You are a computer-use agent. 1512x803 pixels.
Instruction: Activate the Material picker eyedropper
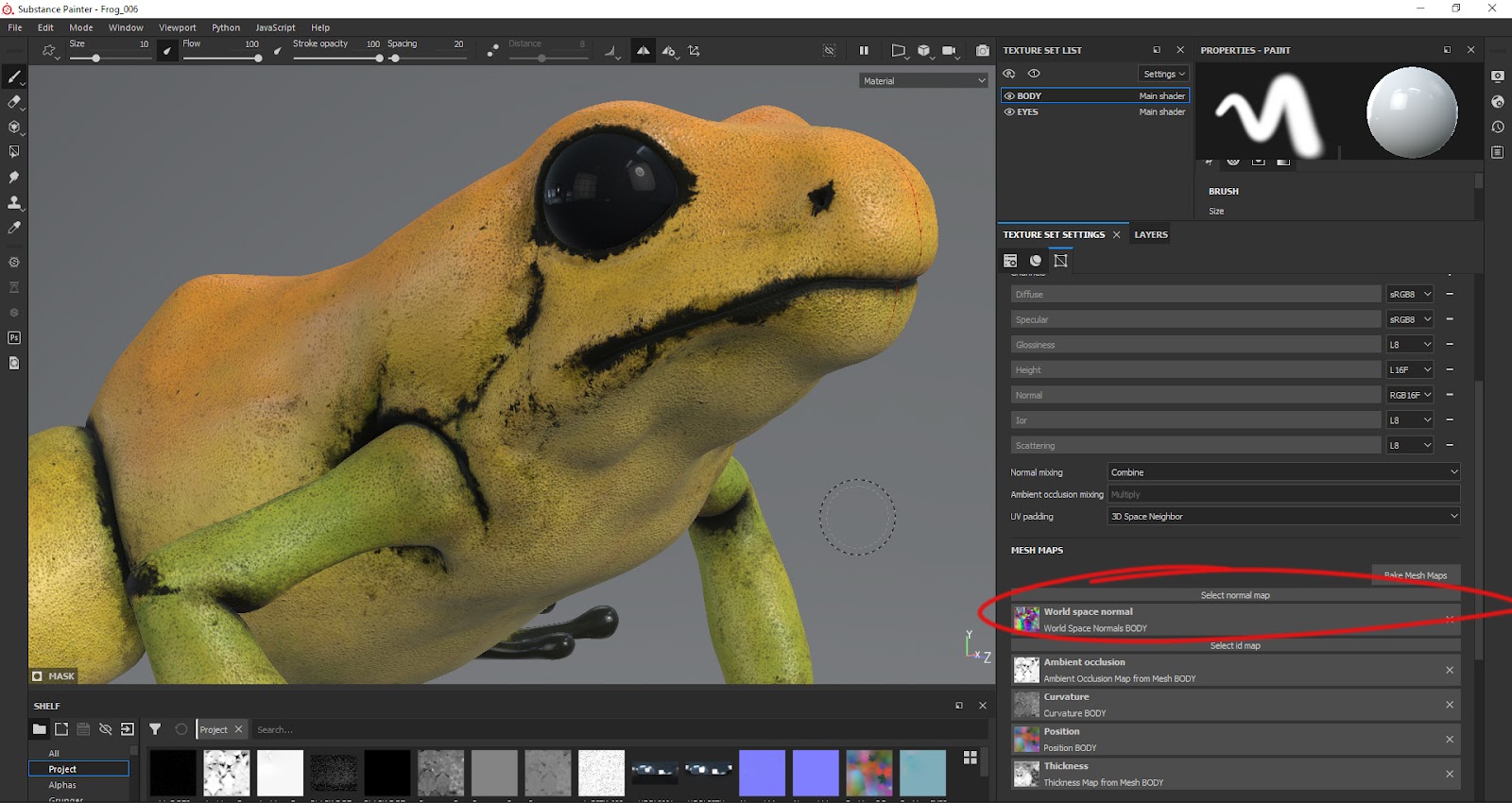14,228
